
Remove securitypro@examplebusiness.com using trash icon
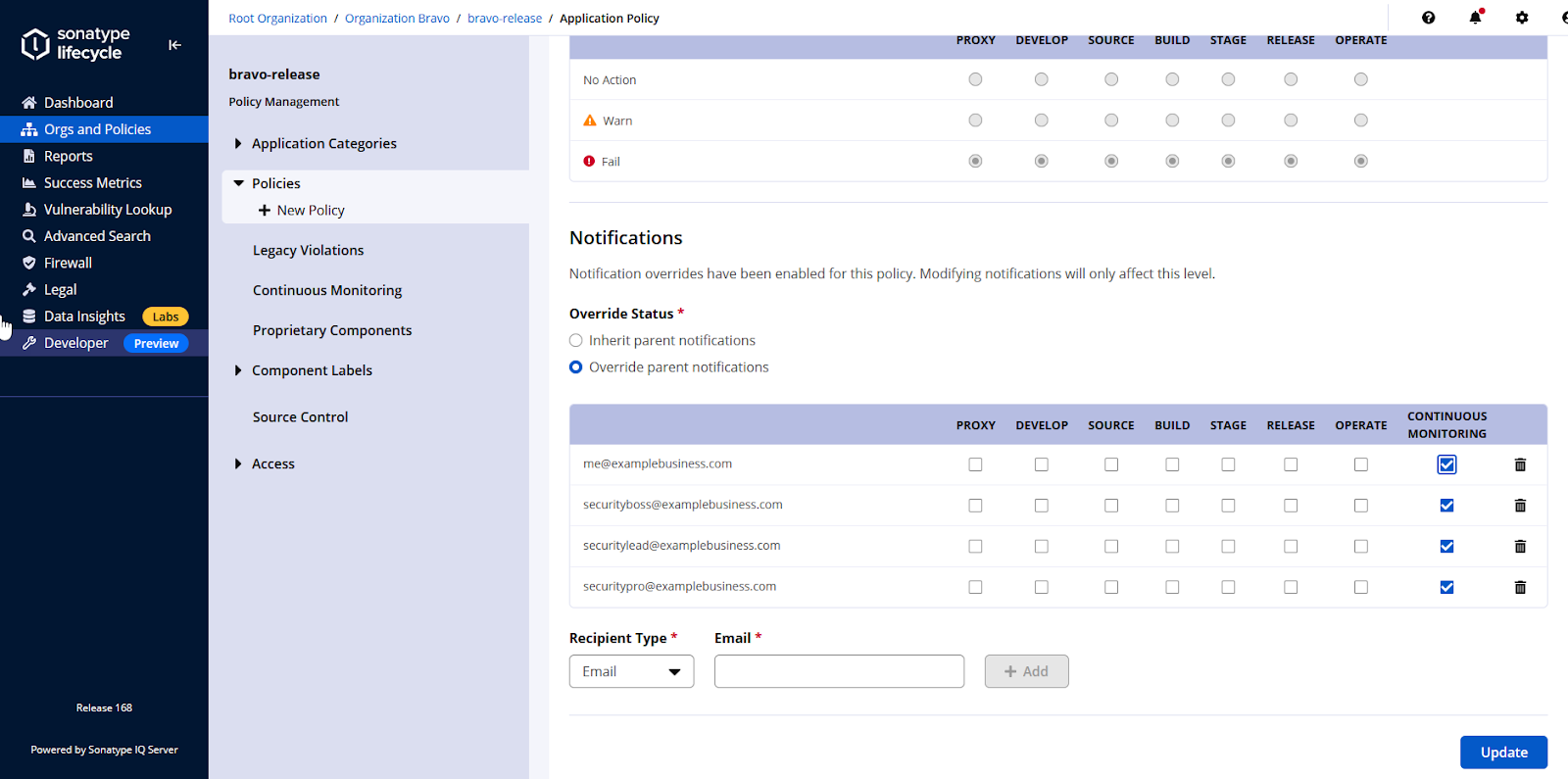click(x=1520, y=587)
